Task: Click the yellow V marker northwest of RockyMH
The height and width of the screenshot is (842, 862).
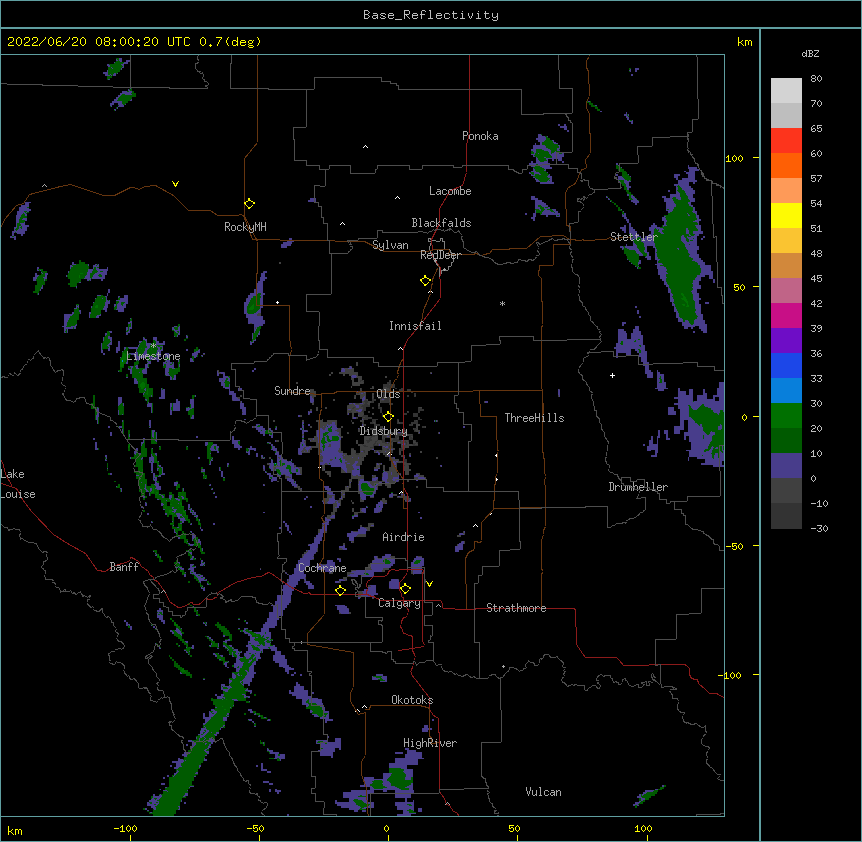Action: point(175,184)
